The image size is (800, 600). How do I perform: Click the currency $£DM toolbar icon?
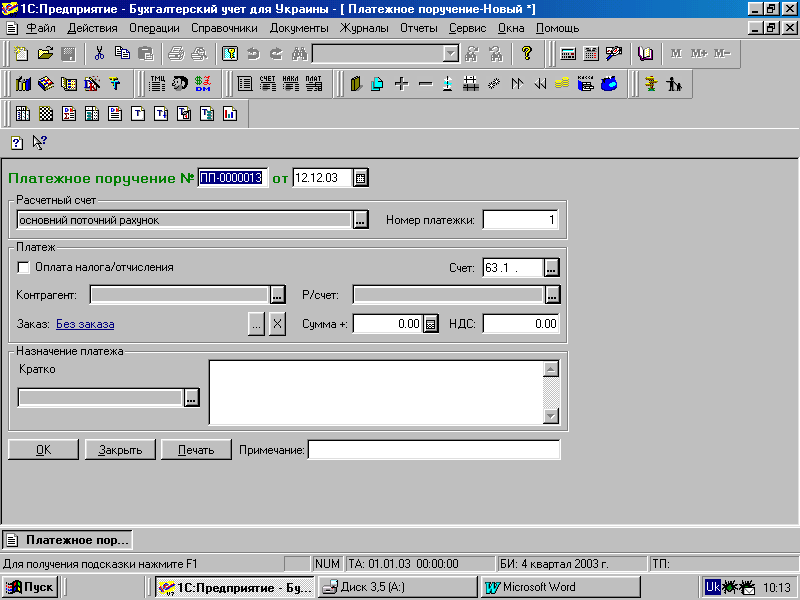coord(203,84)
